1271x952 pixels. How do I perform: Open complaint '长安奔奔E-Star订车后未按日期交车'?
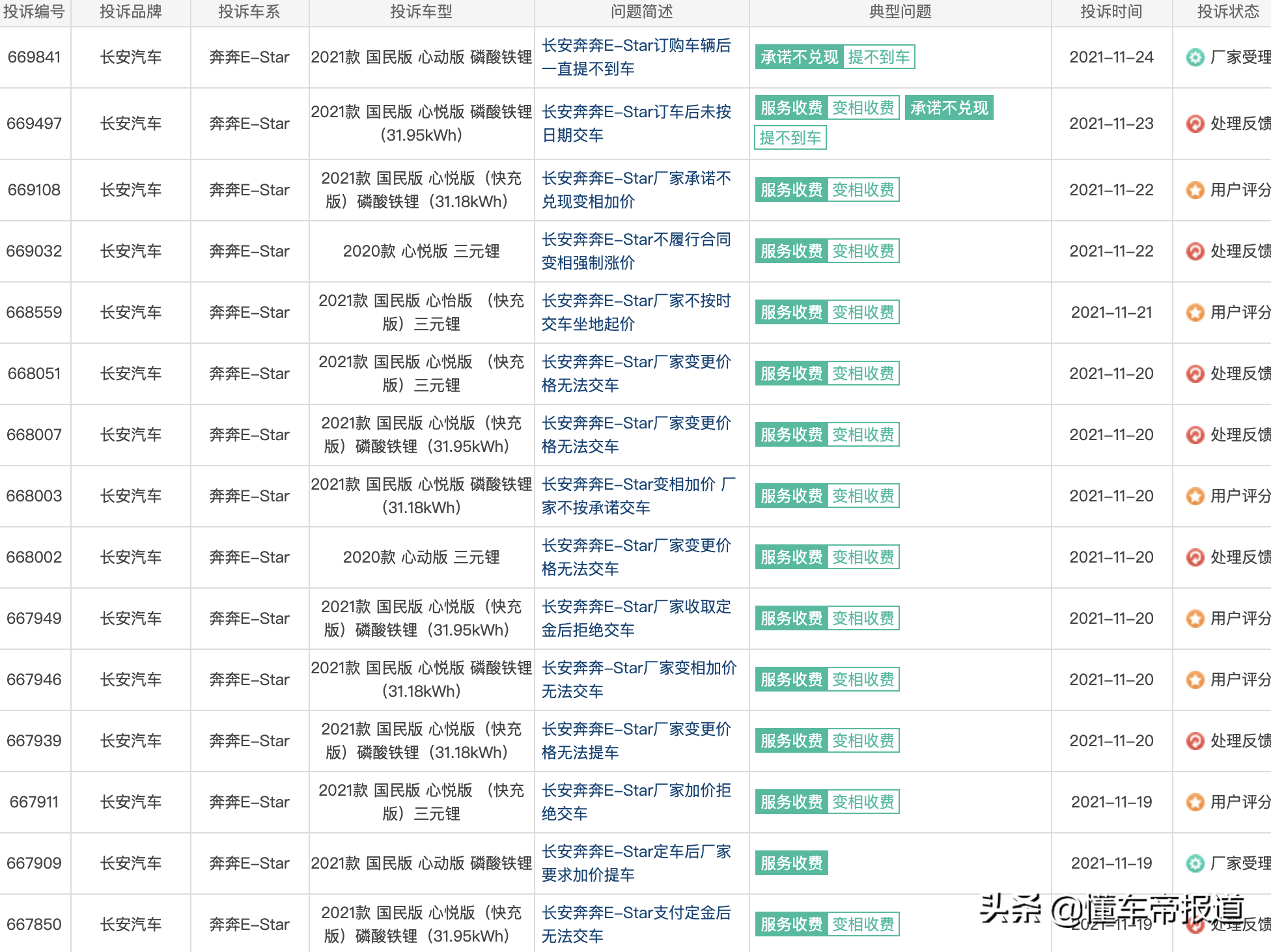coord(636,124)
